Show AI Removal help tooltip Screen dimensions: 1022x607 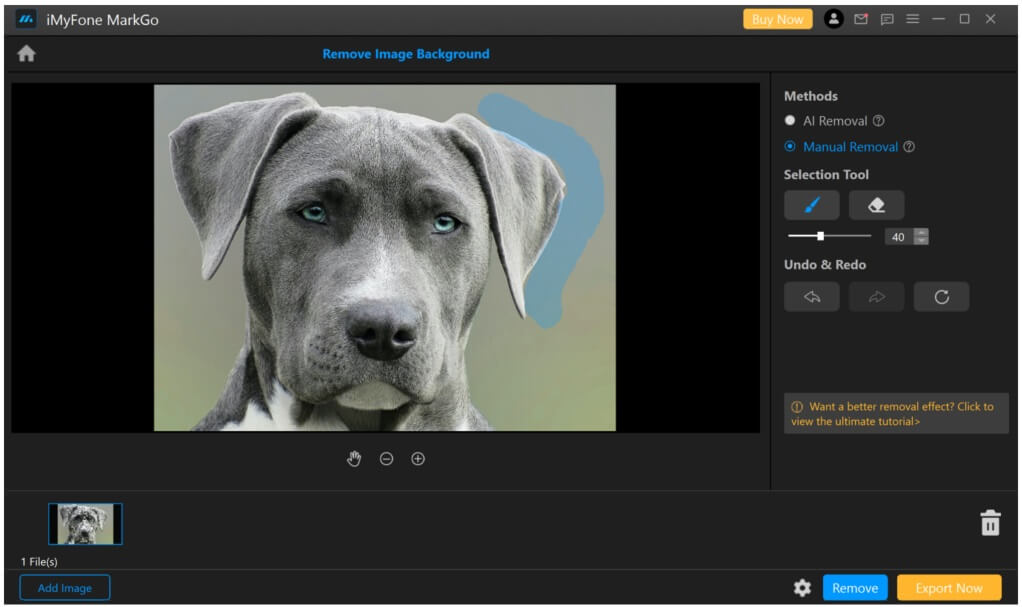pos(879,121)
